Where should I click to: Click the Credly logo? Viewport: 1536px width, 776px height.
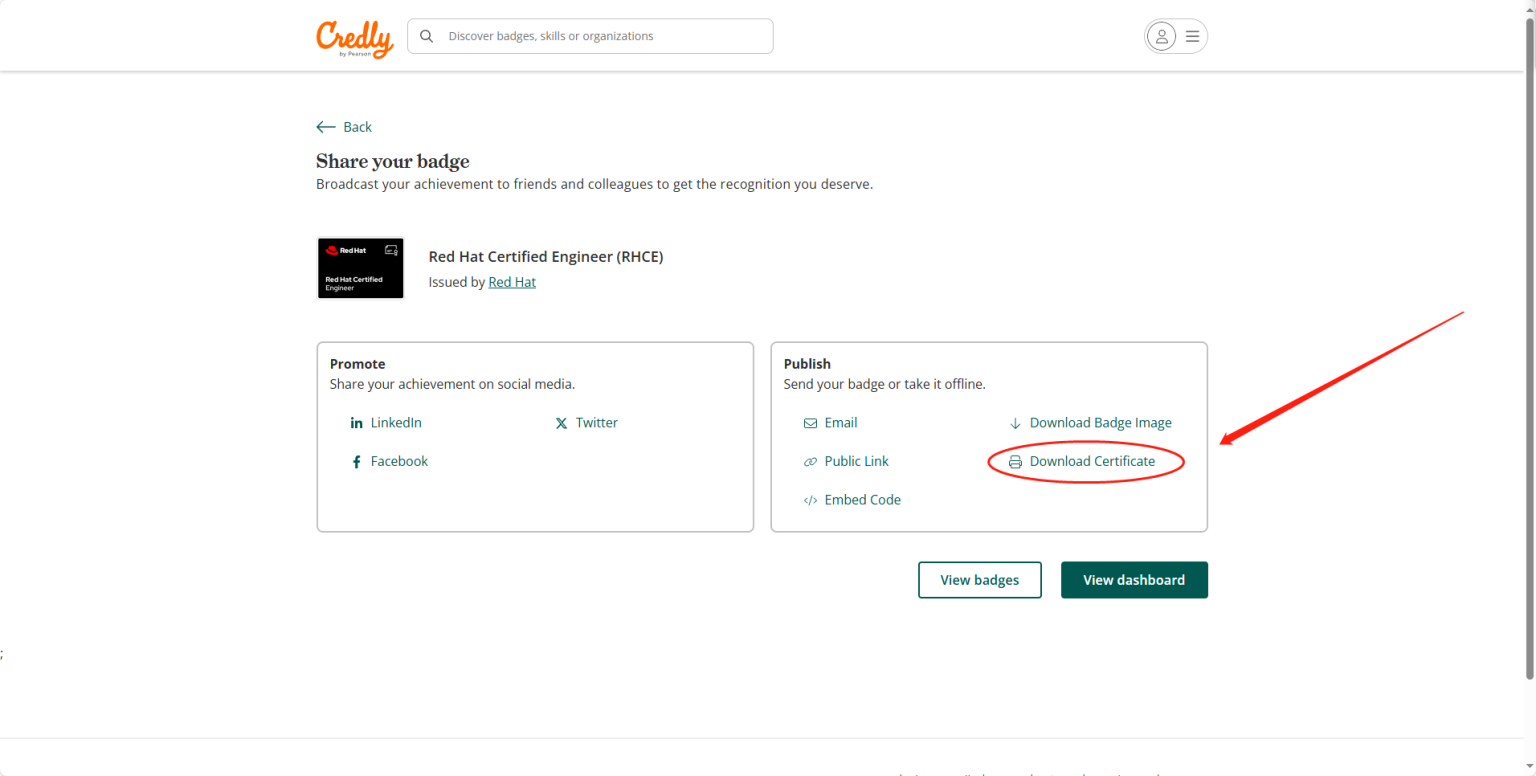(354, 38)
